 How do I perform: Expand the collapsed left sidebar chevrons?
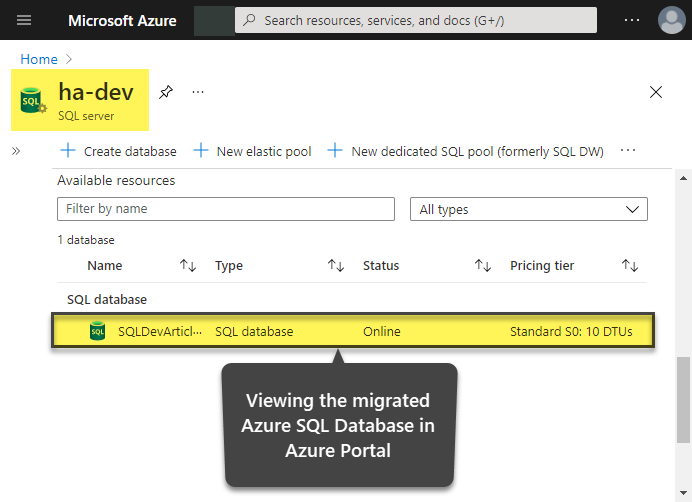[16, 151]
